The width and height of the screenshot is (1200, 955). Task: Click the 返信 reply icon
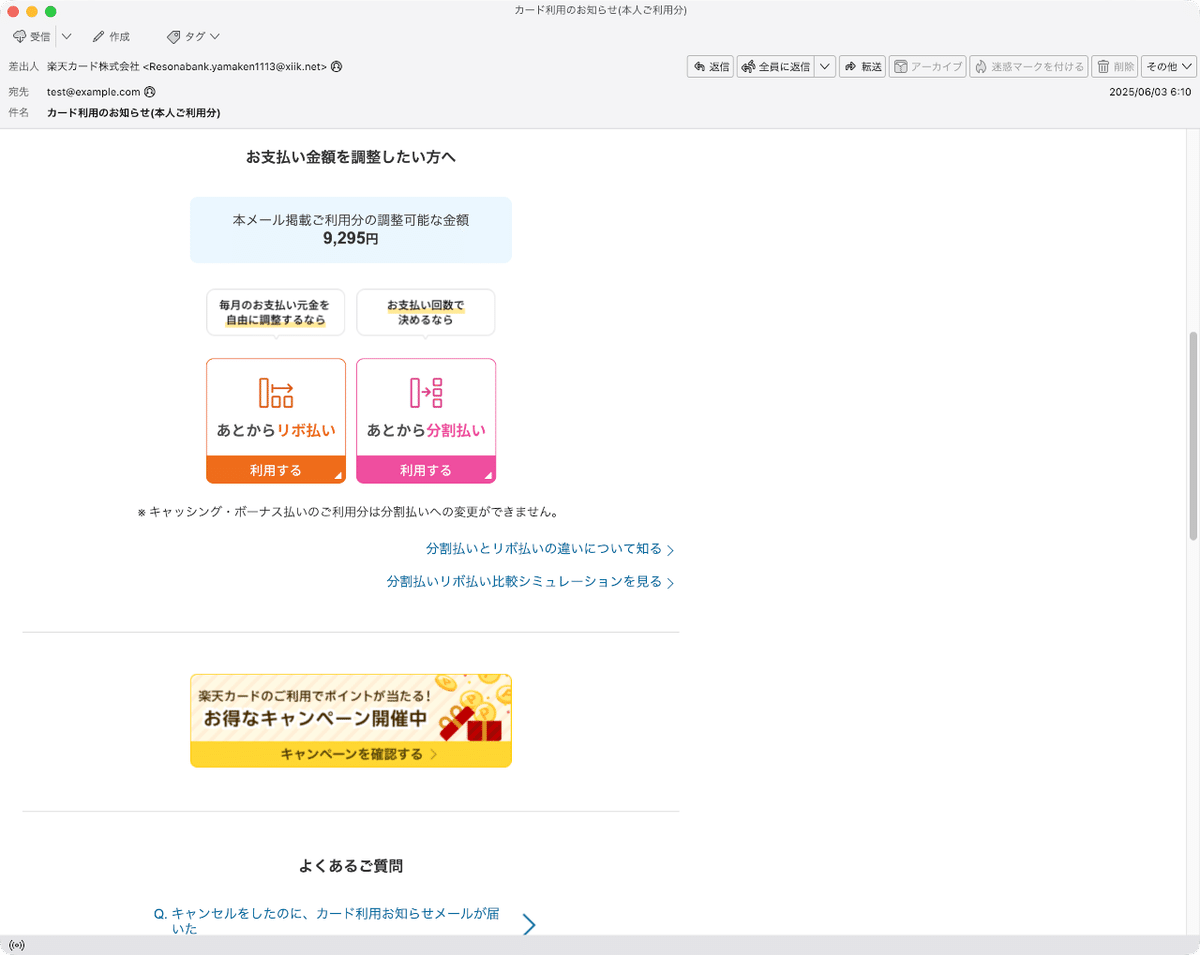coord(710,66)
